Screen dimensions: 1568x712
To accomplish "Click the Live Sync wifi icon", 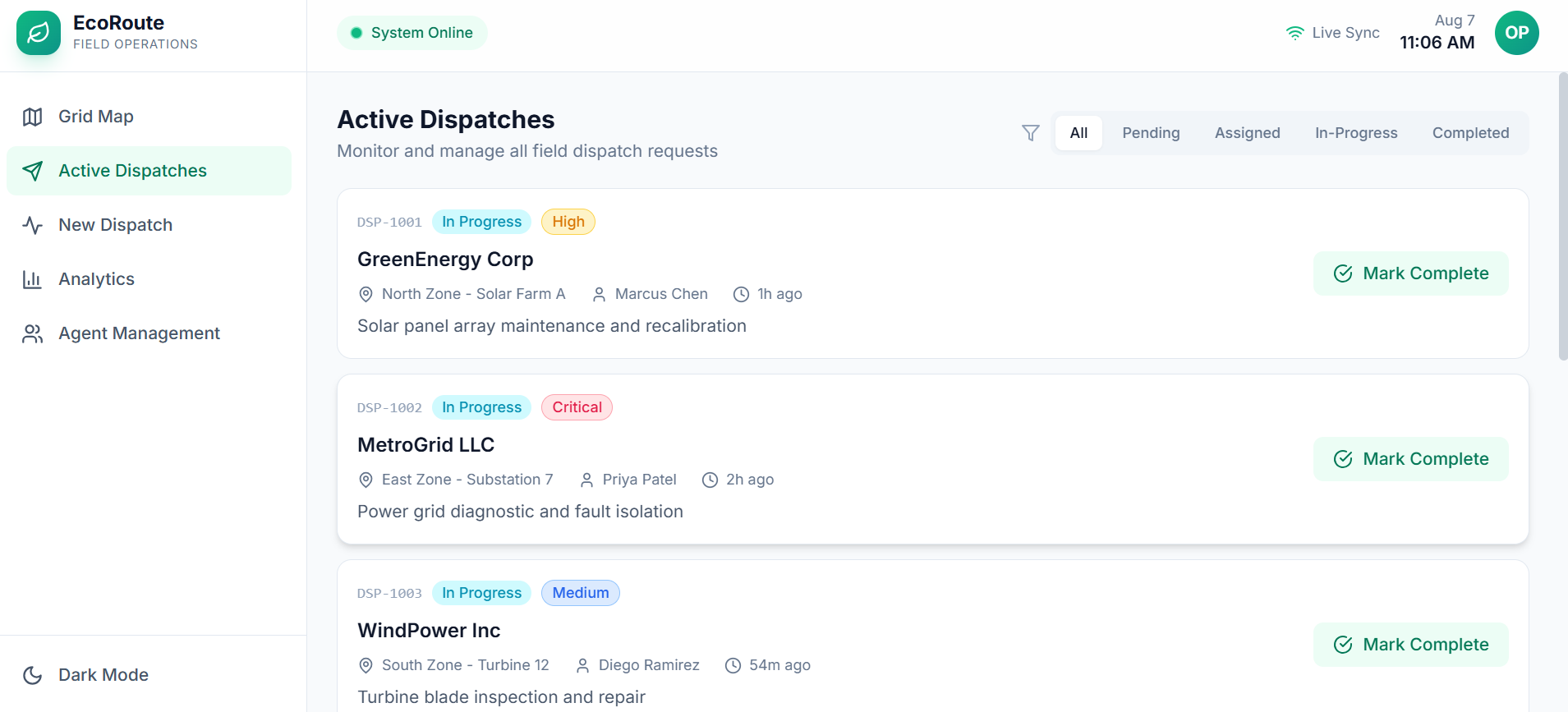I will click(1295, 33).
